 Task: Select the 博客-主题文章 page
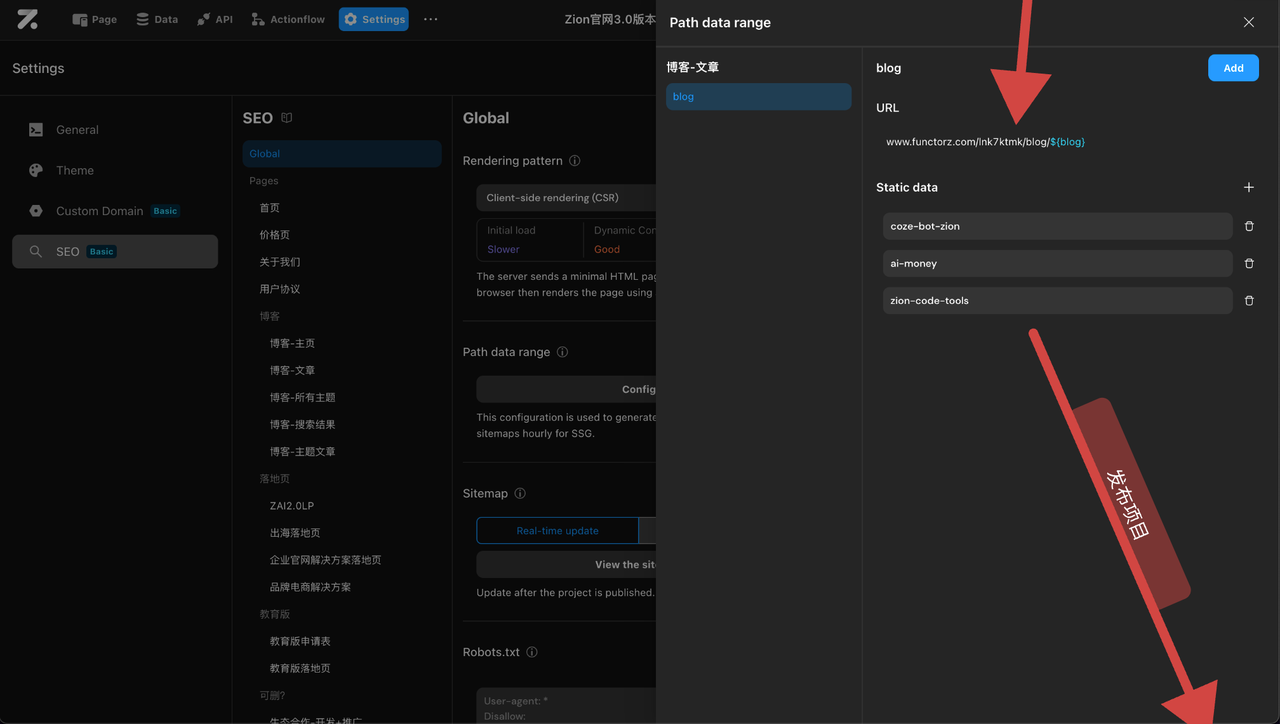click(303, 451)
